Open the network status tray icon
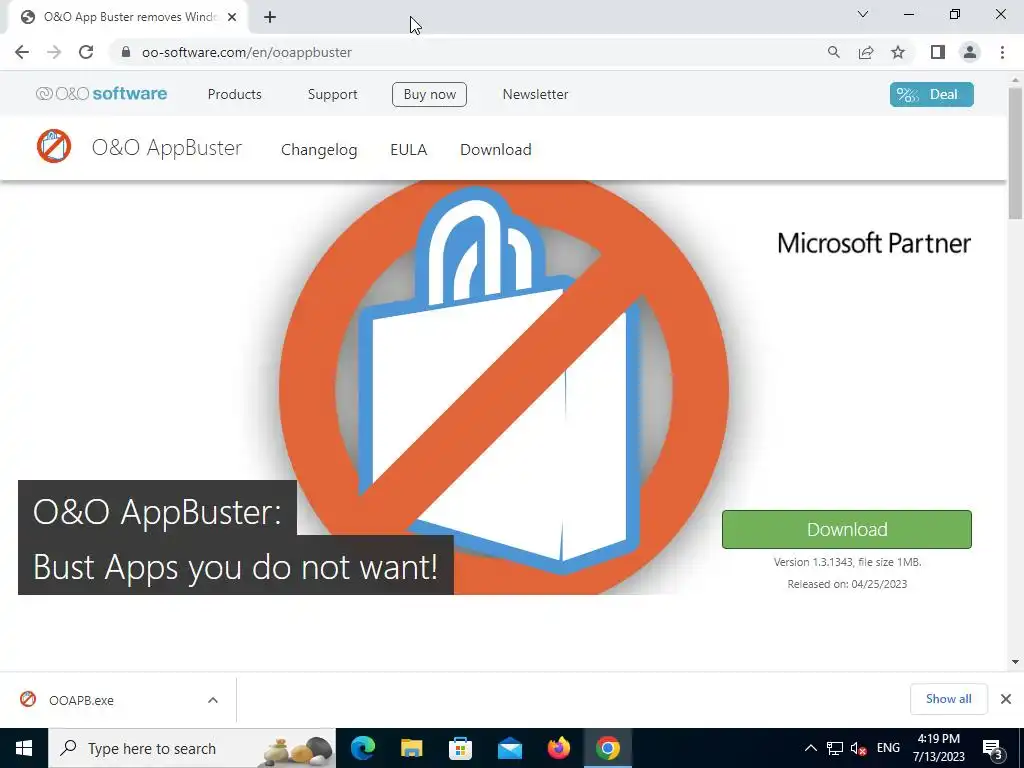 point(835,748)
